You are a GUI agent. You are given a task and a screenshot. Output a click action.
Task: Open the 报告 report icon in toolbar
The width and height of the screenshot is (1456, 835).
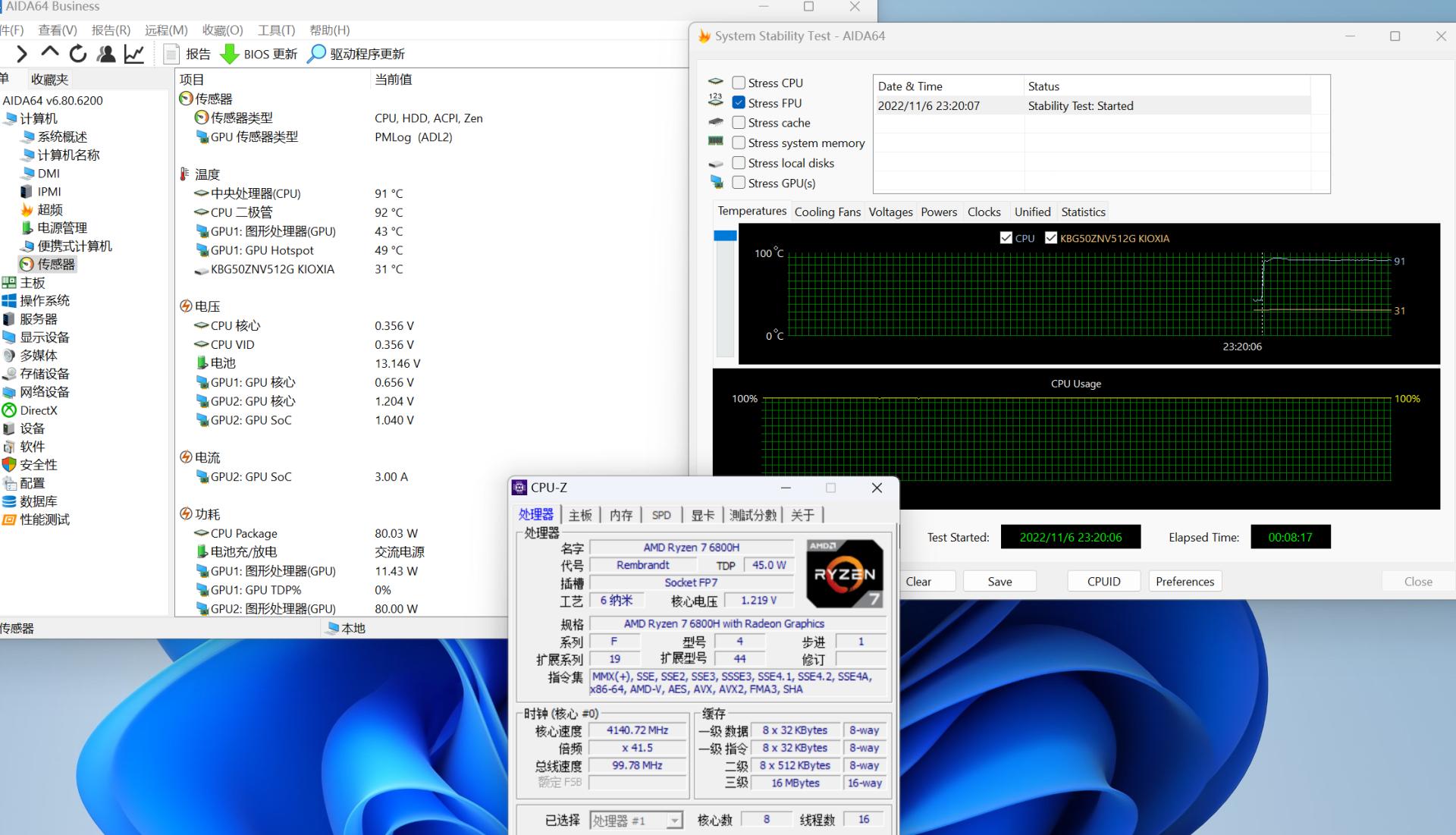click(187, 53)
